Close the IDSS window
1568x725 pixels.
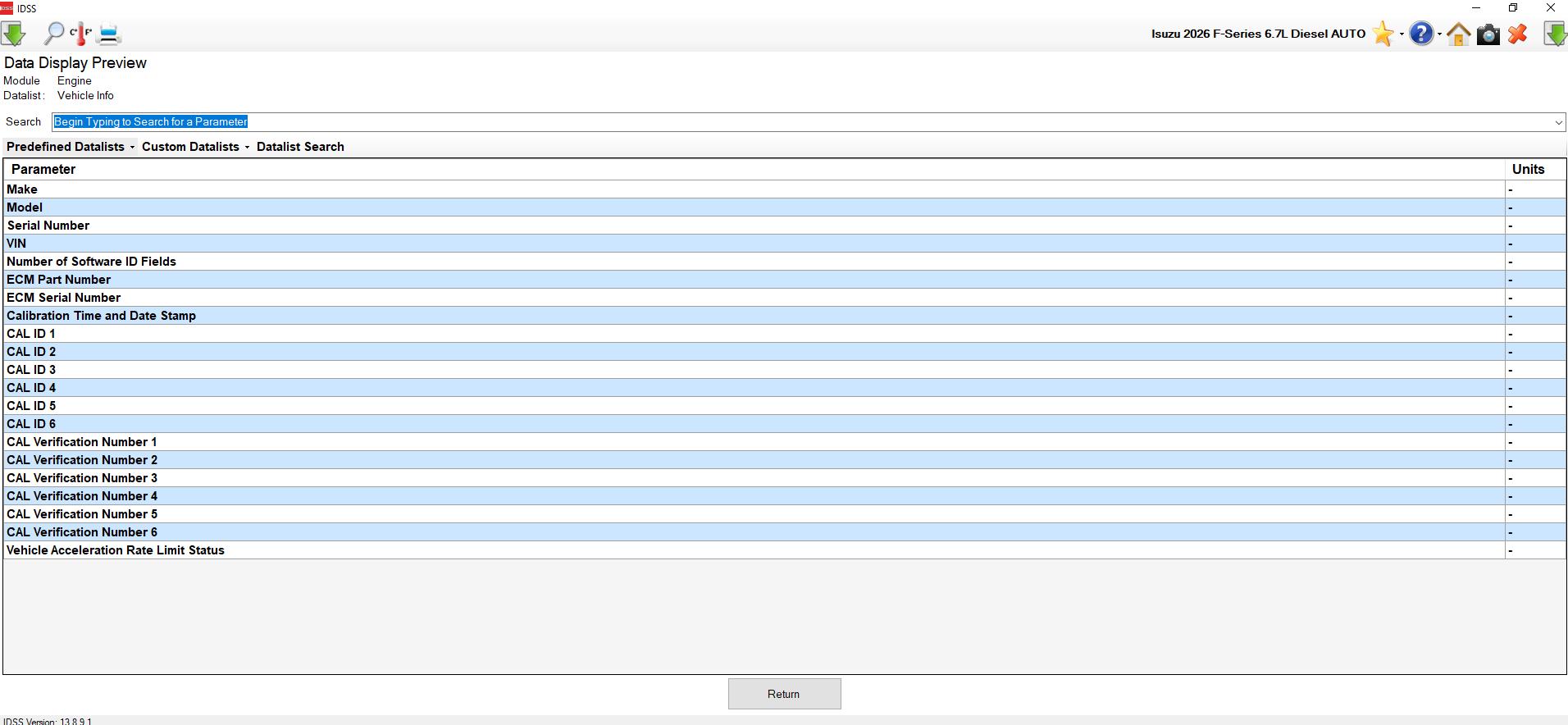pyautogui.click(x=1550, y=8)
